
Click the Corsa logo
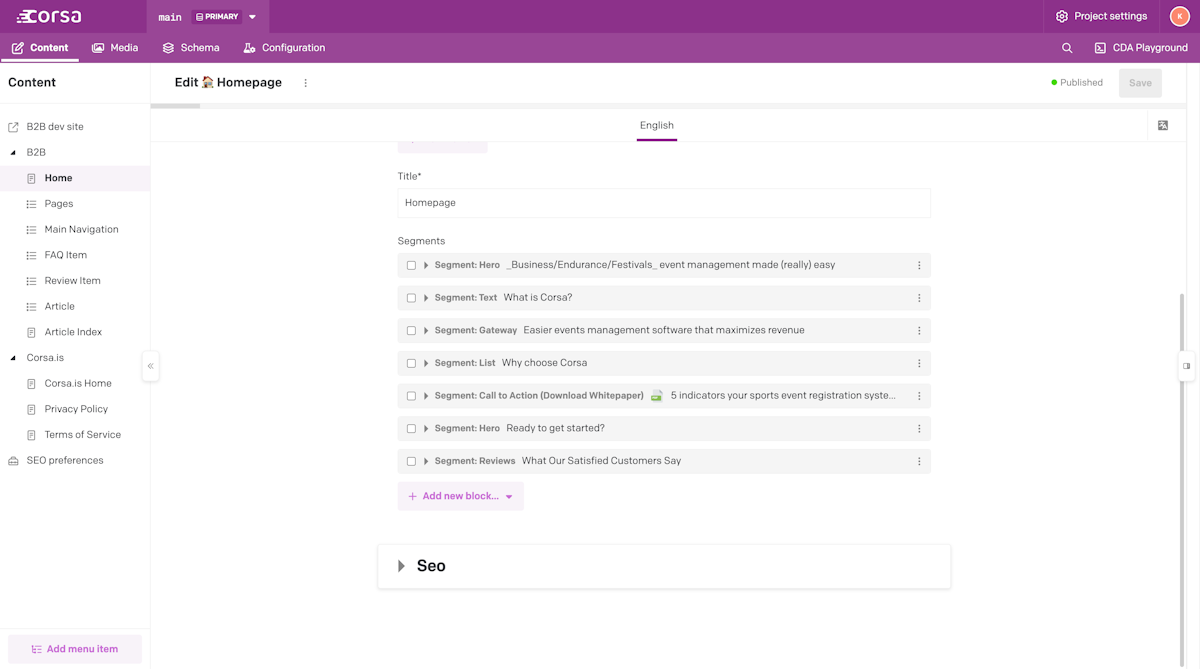click(x=49, y=16)
